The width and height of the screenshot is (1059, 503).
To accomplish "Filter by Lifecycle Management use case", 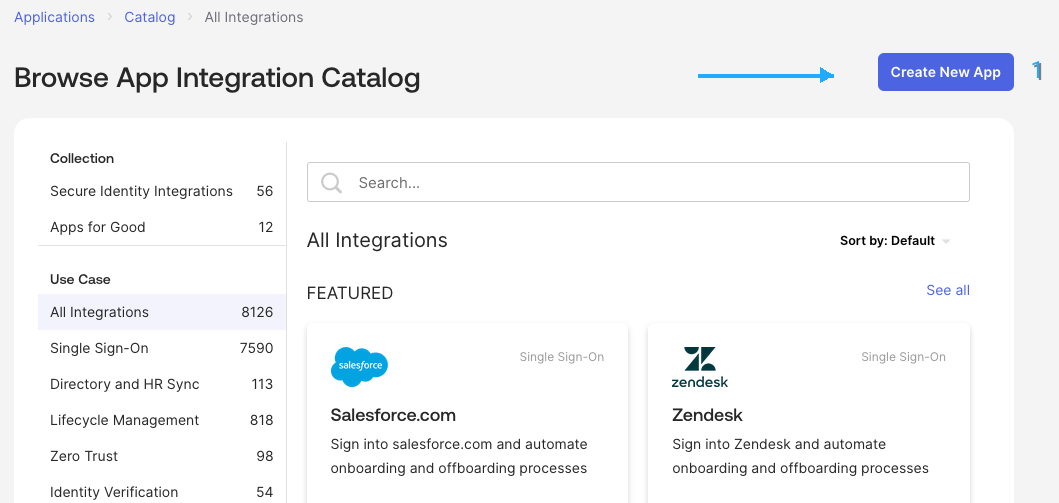I will pyautogui.click(x=161, y=420).
